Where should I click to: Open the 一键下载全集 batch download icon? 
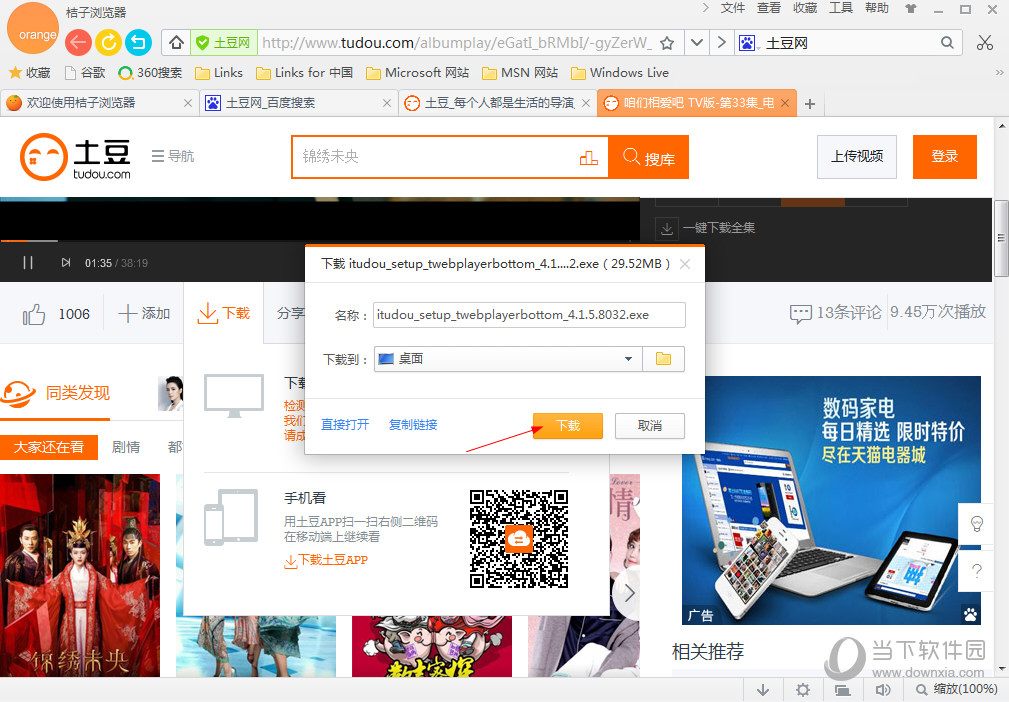point(666,228)
